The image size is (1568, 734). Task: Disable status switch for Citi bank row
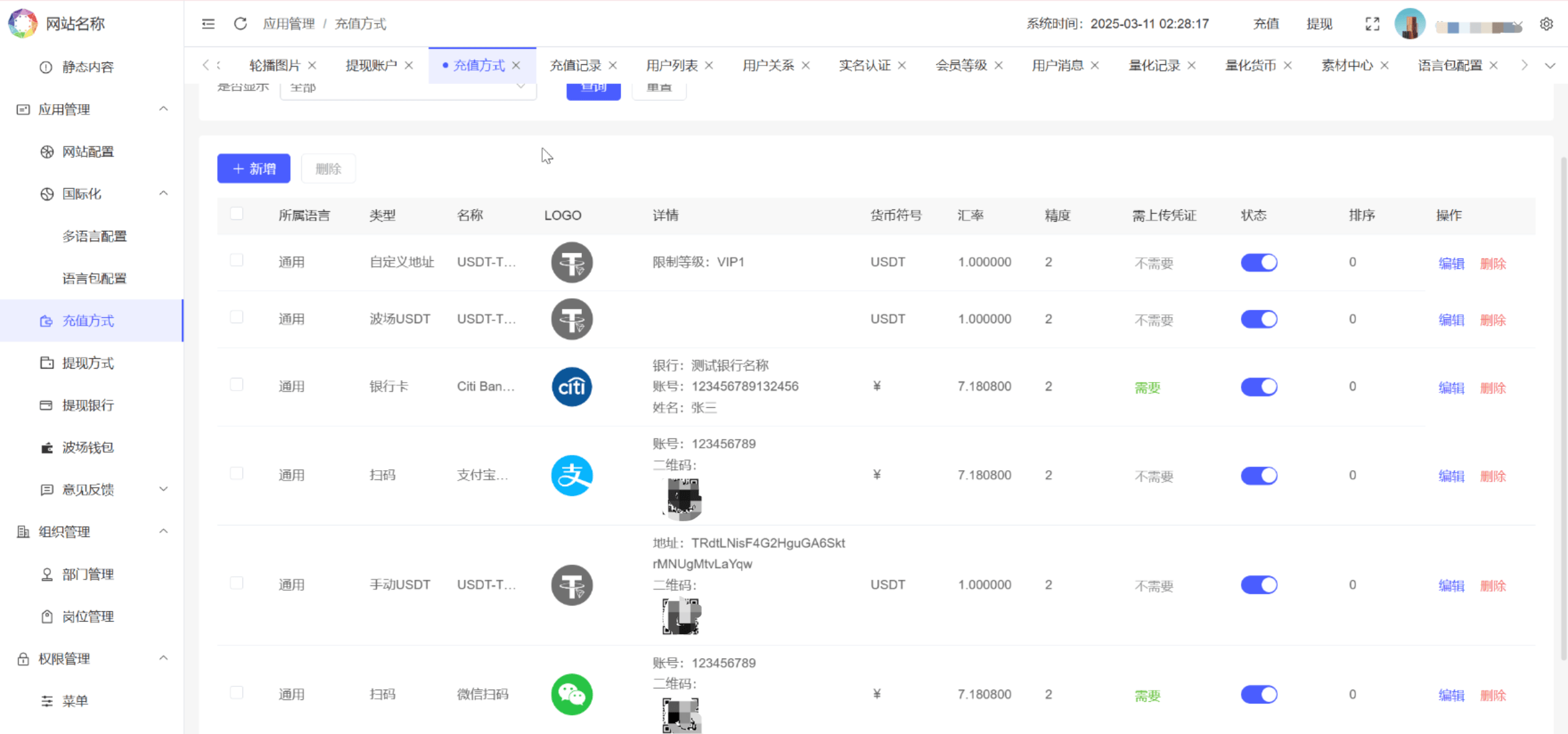1259,387
